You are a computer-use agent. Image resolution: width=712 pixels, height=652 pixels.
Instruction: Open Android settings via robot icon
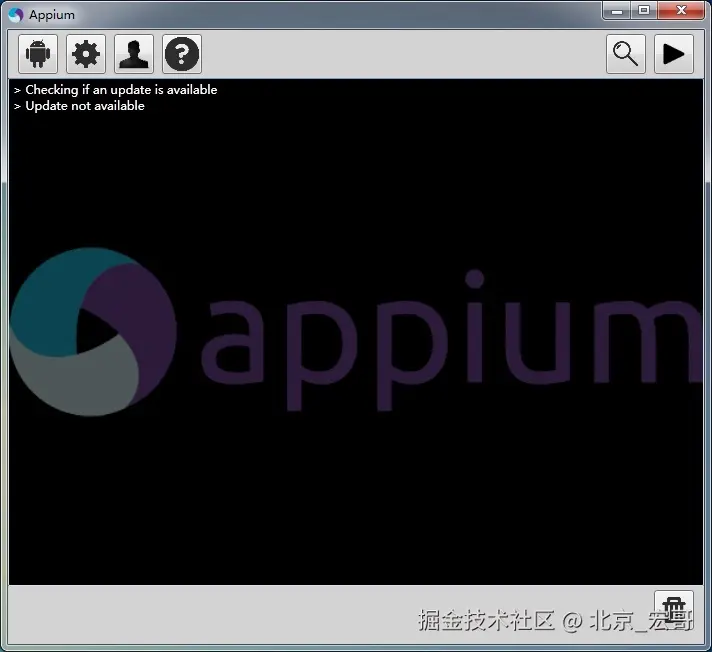38,54
